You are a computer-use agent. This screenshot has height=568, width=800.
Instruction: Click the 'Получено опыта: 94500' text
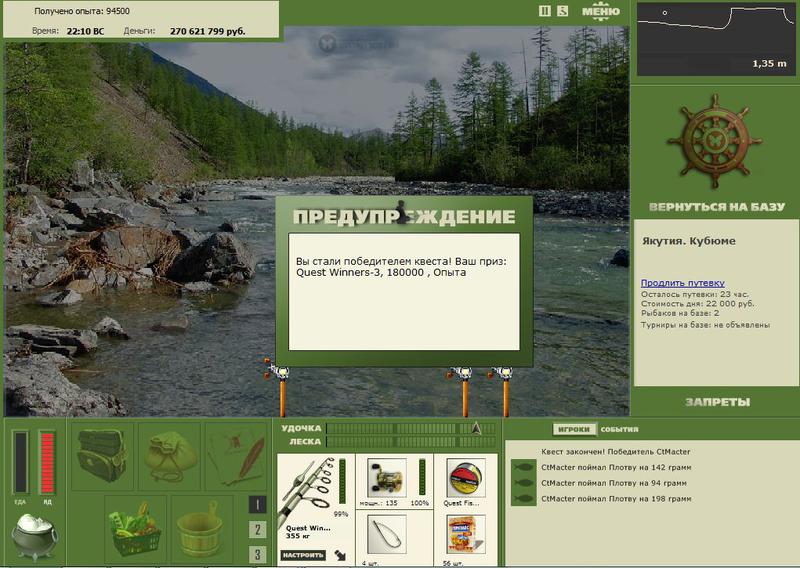coord(82,11)
